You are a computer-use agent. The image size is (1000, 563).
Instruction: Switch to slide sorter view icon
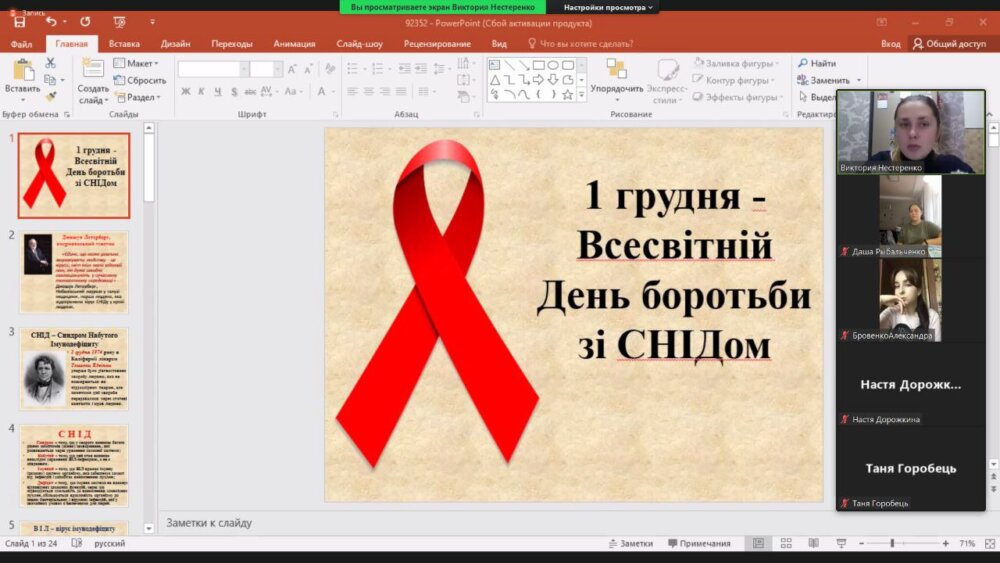(x=786, y=543)
